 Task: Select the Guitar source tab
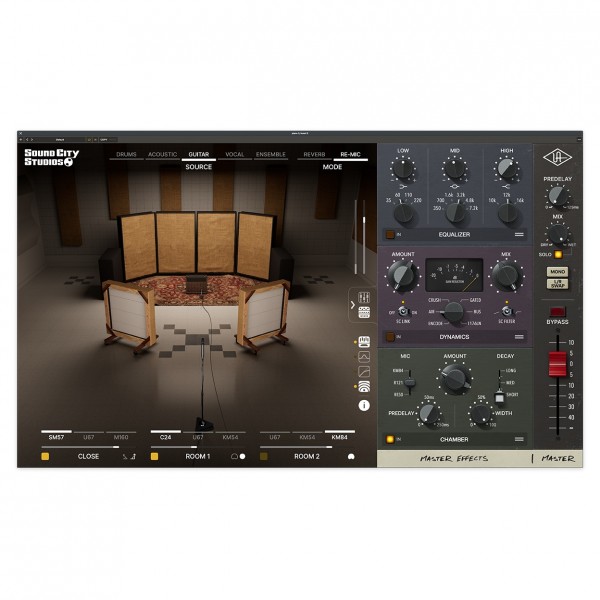[x=199, y=155]
